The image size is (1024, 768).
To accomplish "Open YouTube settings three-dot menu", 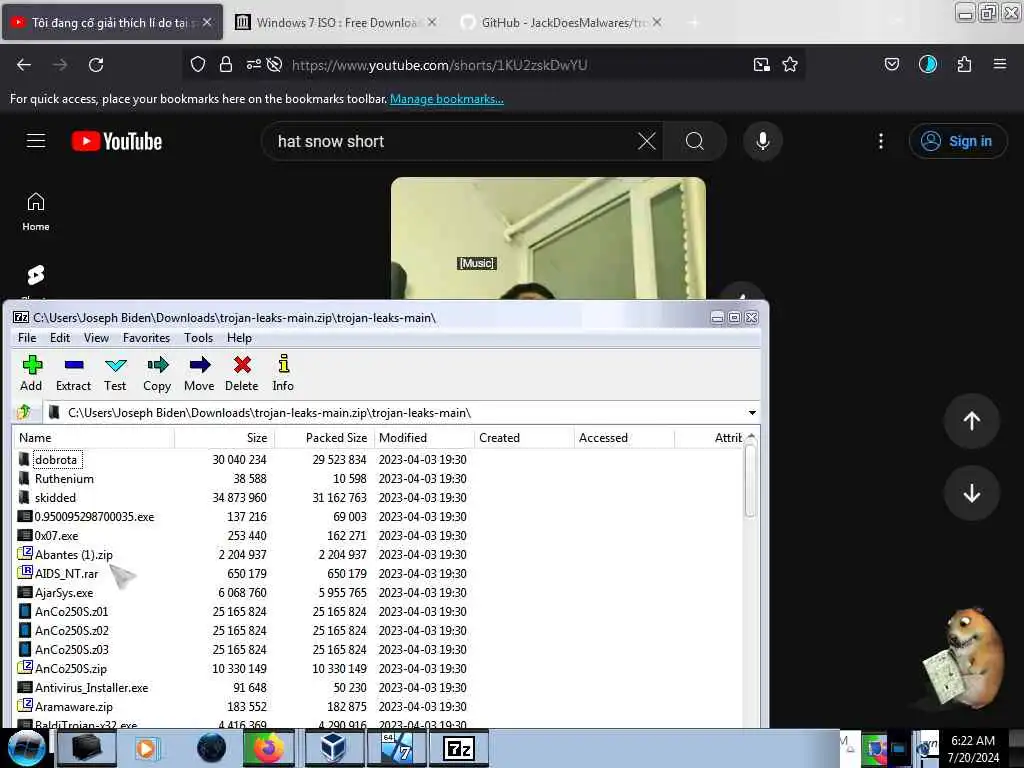I will [880, 141].
